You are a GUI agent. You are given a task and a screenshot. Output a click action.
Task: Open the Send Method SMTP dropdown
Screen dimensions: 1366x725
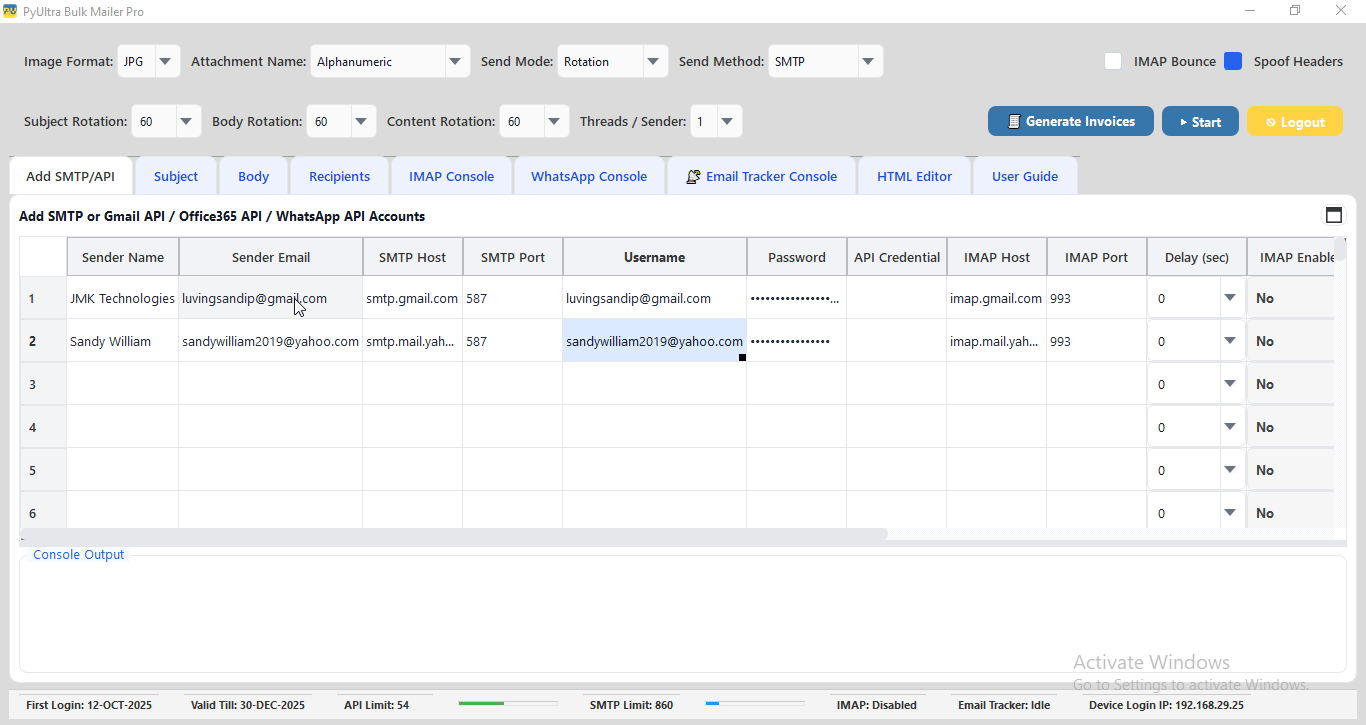(x=865, y=61)
